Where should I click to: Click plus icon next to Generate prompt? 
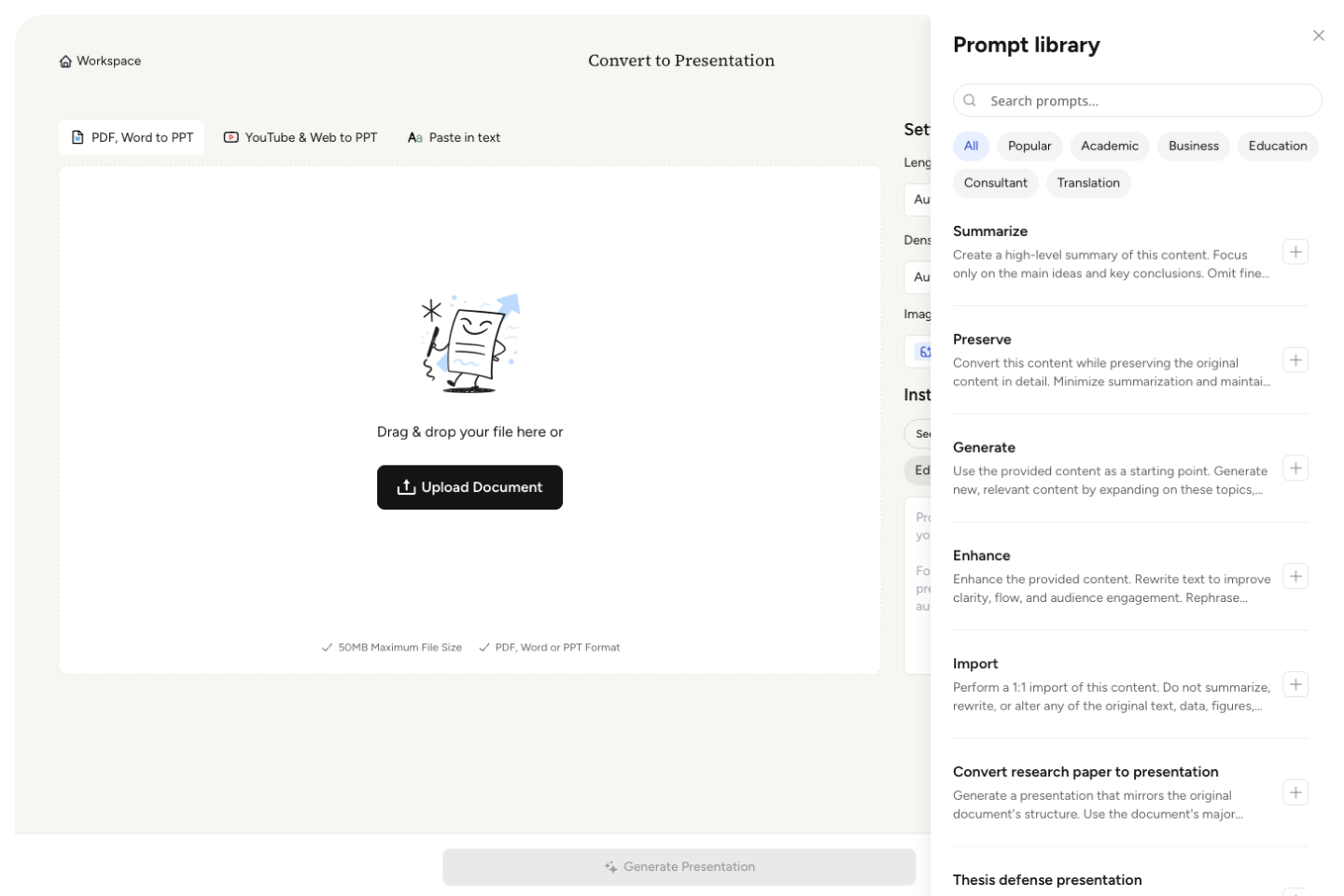tap(1295, 469)
